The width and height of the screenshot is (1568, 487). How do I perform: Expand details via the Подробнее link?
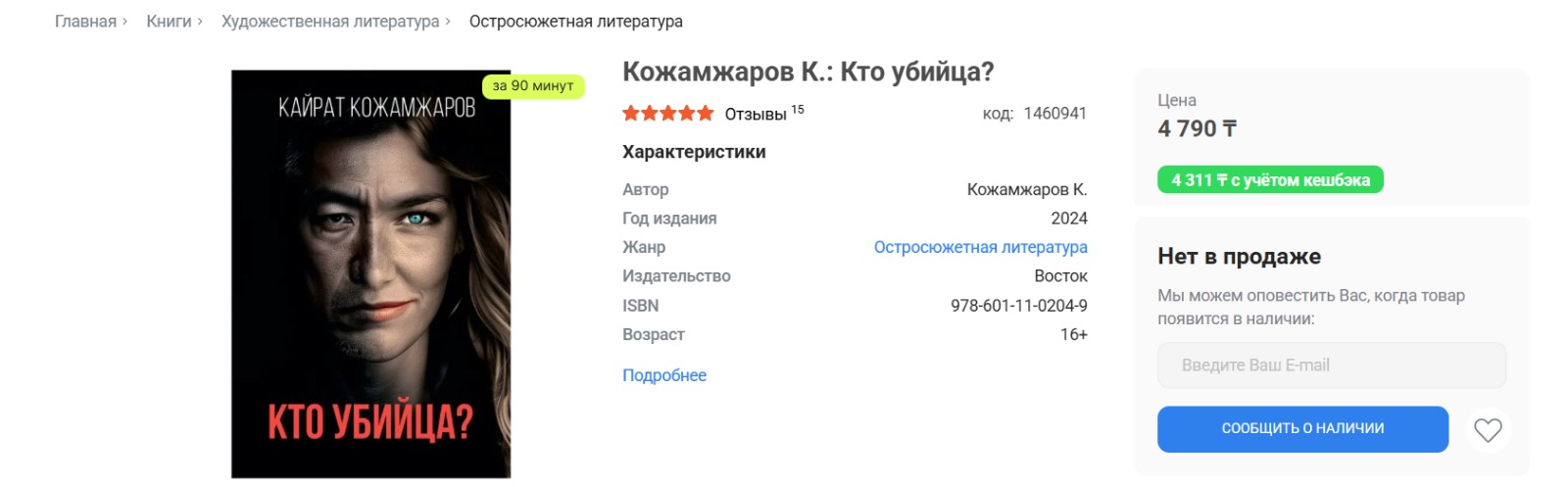click(x=663, y=375)
